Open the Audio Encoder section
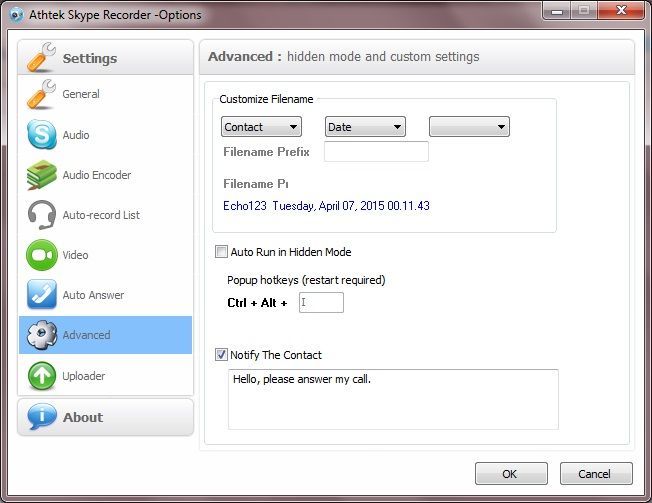 click(x=96, y=175)
